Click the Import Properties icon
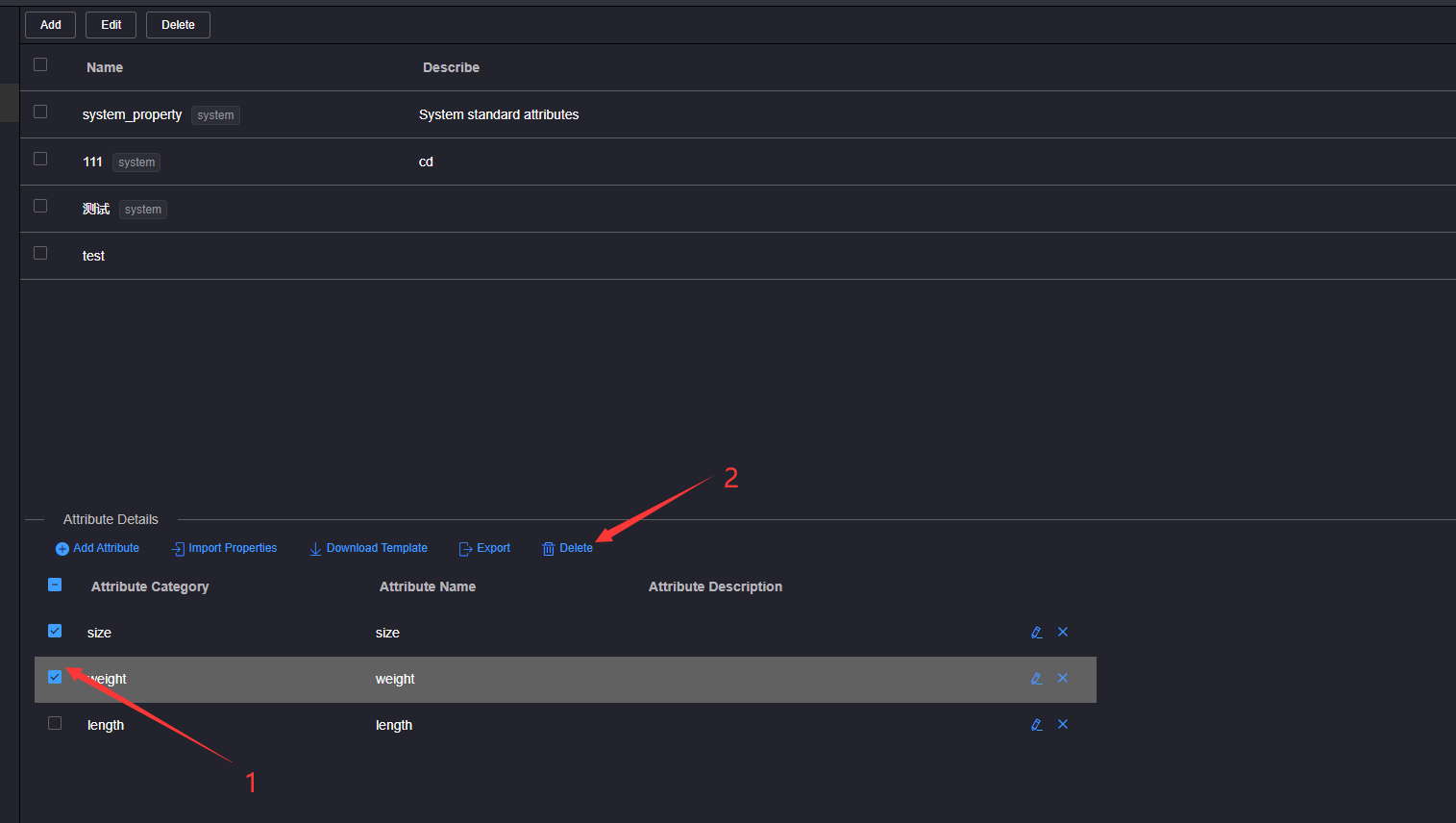This screenshot has width=1456, height=823. [178, 549]
